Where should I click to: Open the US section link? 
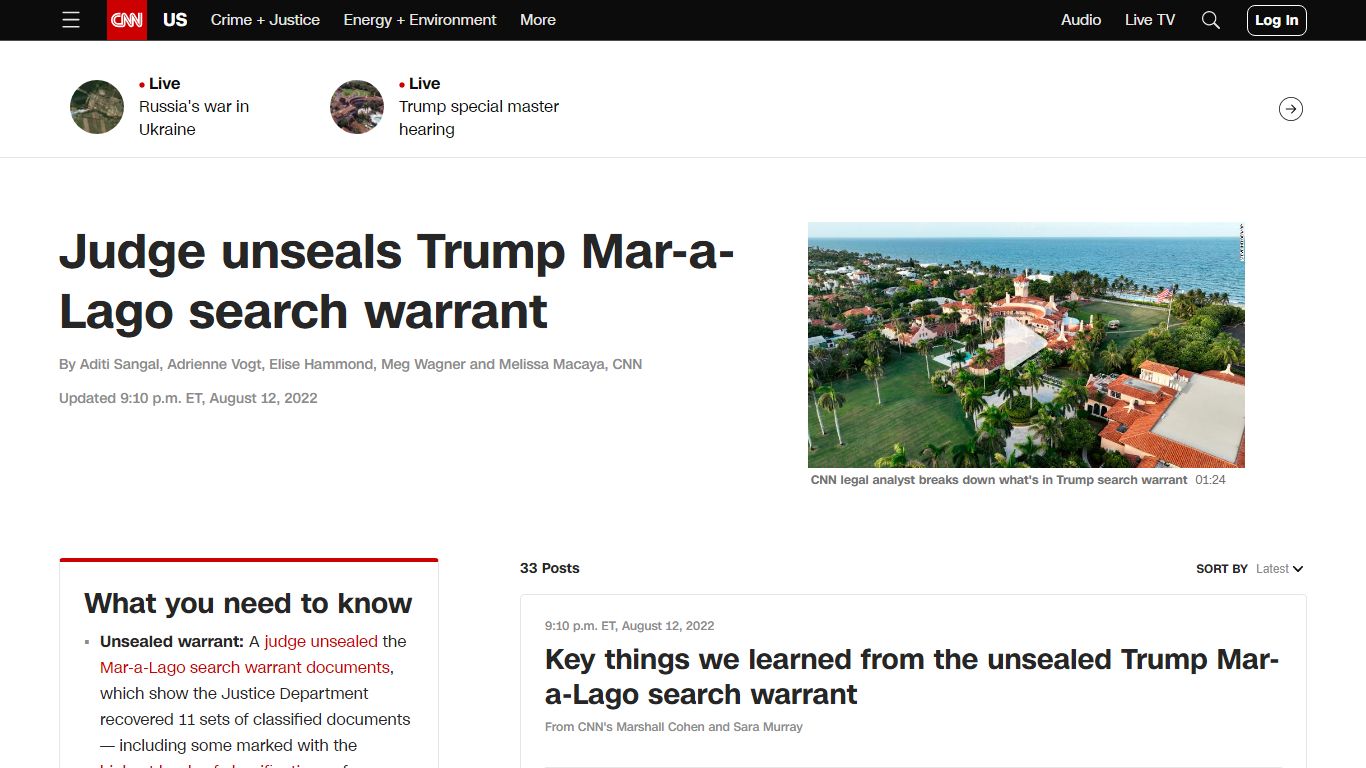pos(175,20)
